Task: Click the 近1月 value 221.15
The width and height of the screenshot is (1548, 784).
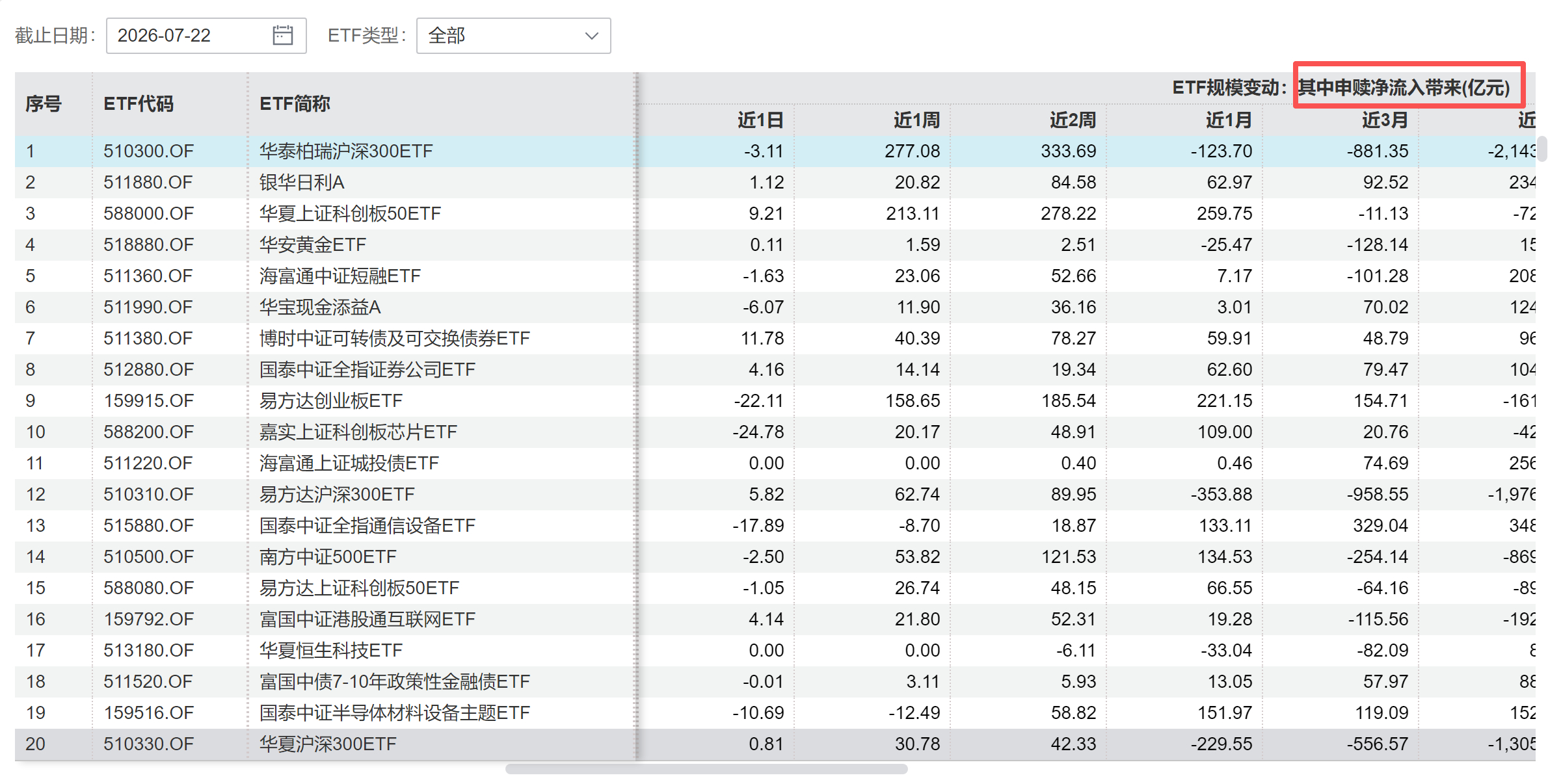Action: pyautogui.click(x=1224, y=401)
